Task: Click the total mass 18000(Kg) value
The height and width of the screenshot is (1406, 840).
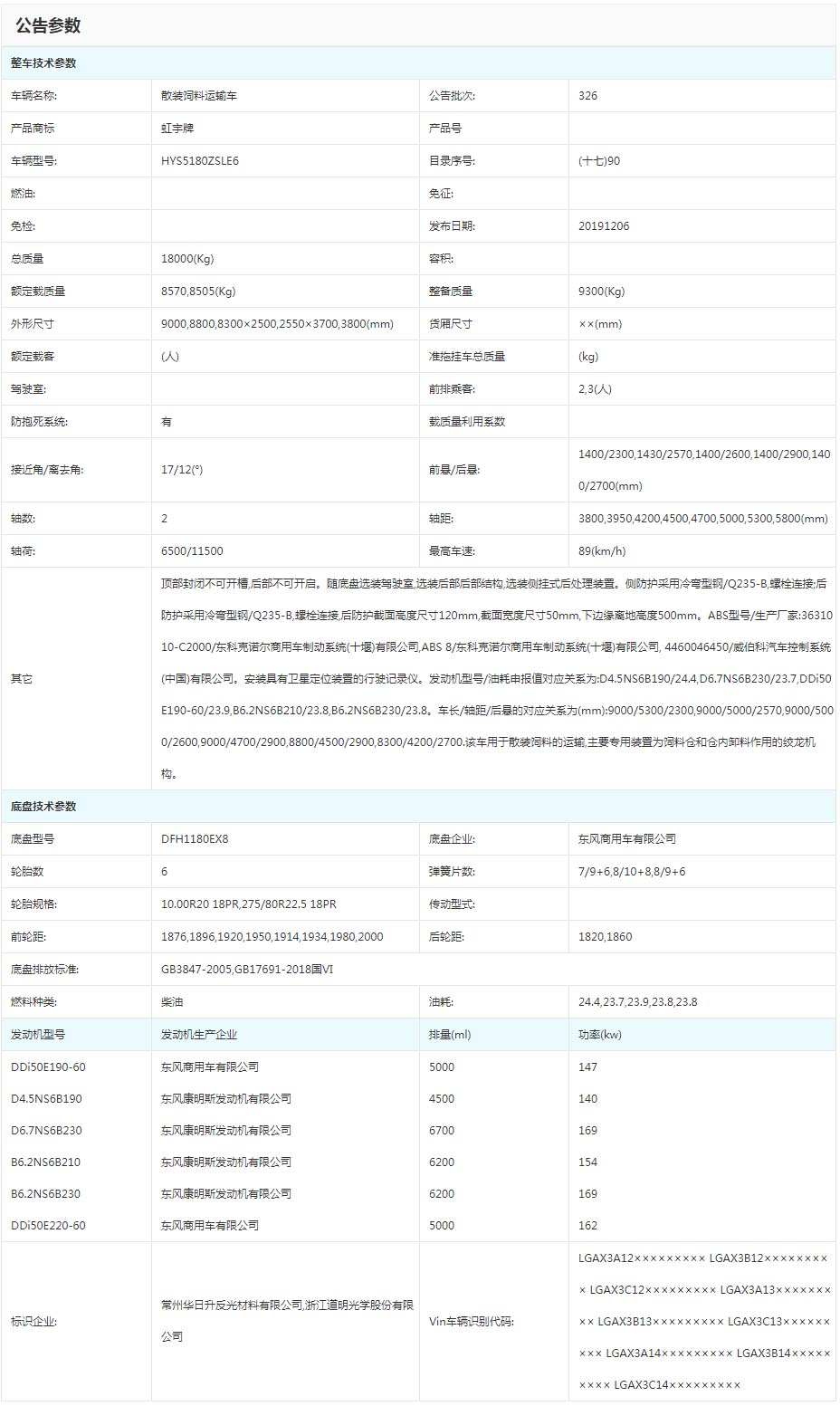Action: pyautogui.click(x=187, y=259)
